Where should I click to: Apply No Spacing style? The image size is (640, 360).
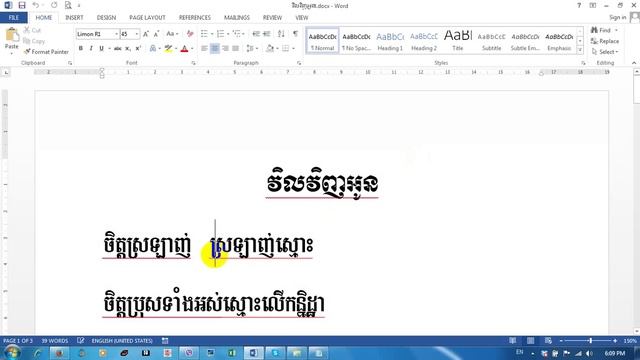(356, 41)
